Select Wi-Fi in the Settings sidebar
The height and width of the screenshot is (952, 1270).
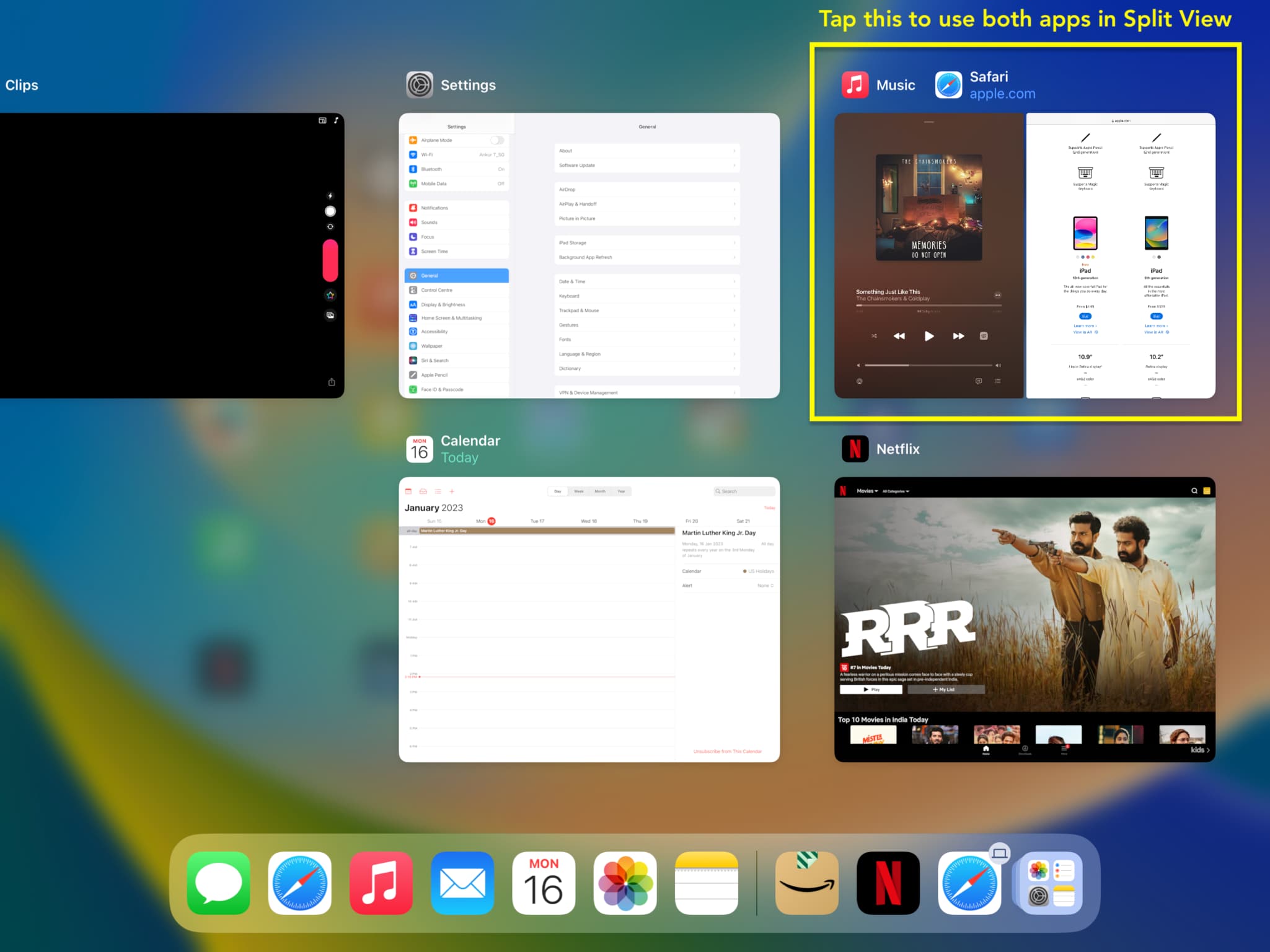point(457,155)
